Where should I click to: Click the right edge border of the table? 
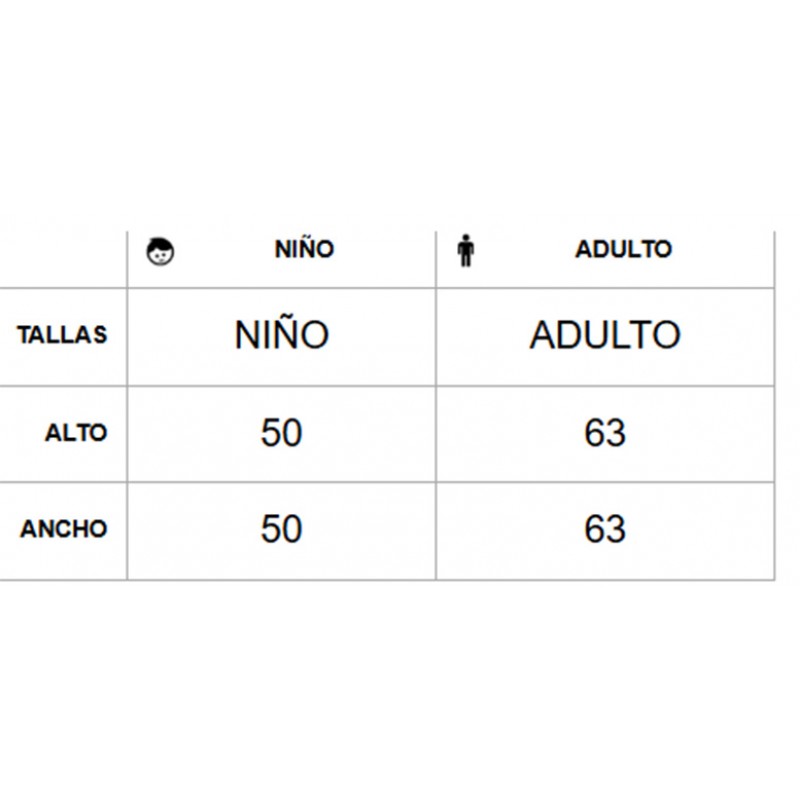pyautogui.click(x=774, y=406)
